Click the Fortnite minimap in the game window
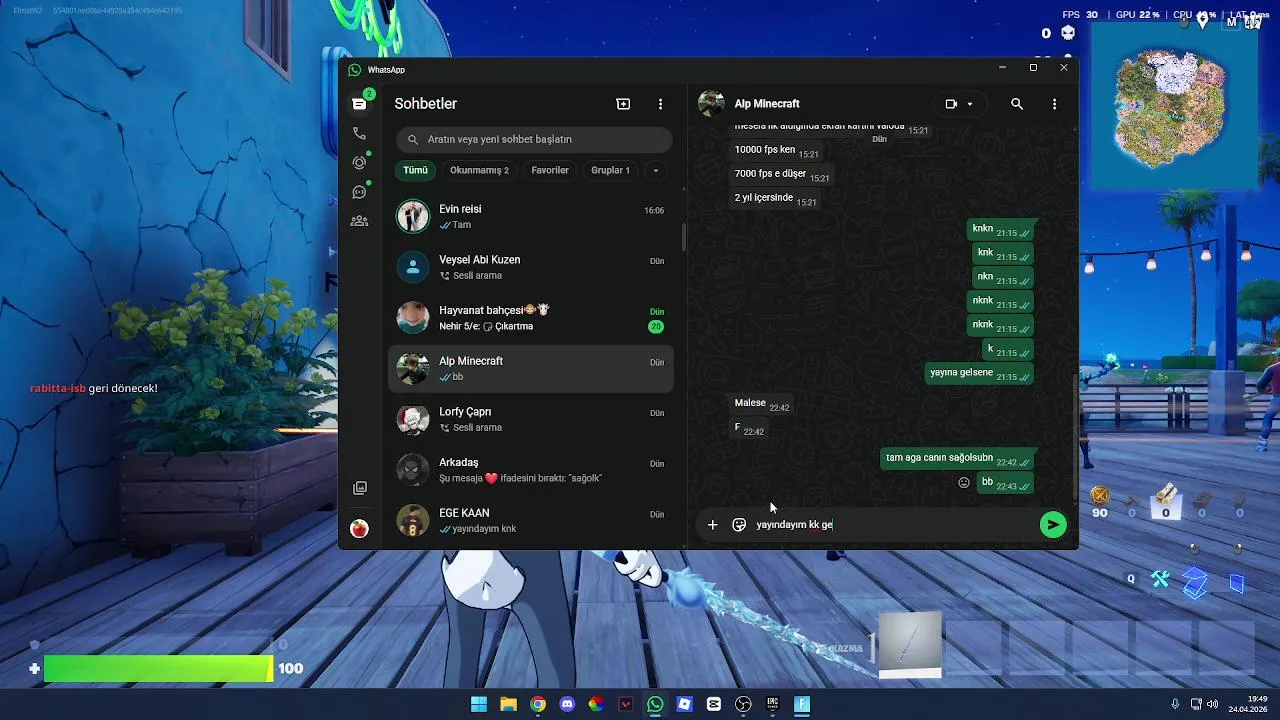 coord(1172,105)
